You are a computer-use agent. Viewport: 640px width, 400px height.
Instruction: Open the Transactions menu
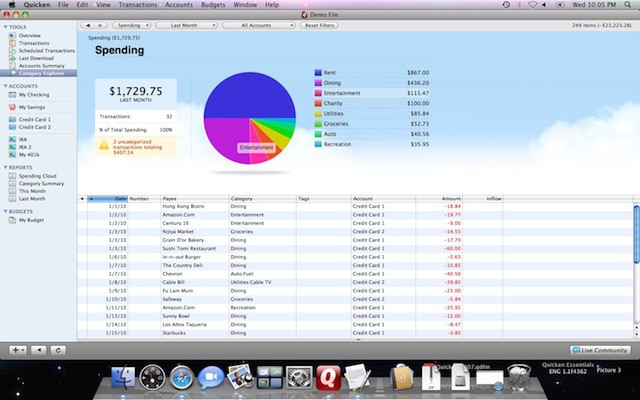tap(138, 5)
